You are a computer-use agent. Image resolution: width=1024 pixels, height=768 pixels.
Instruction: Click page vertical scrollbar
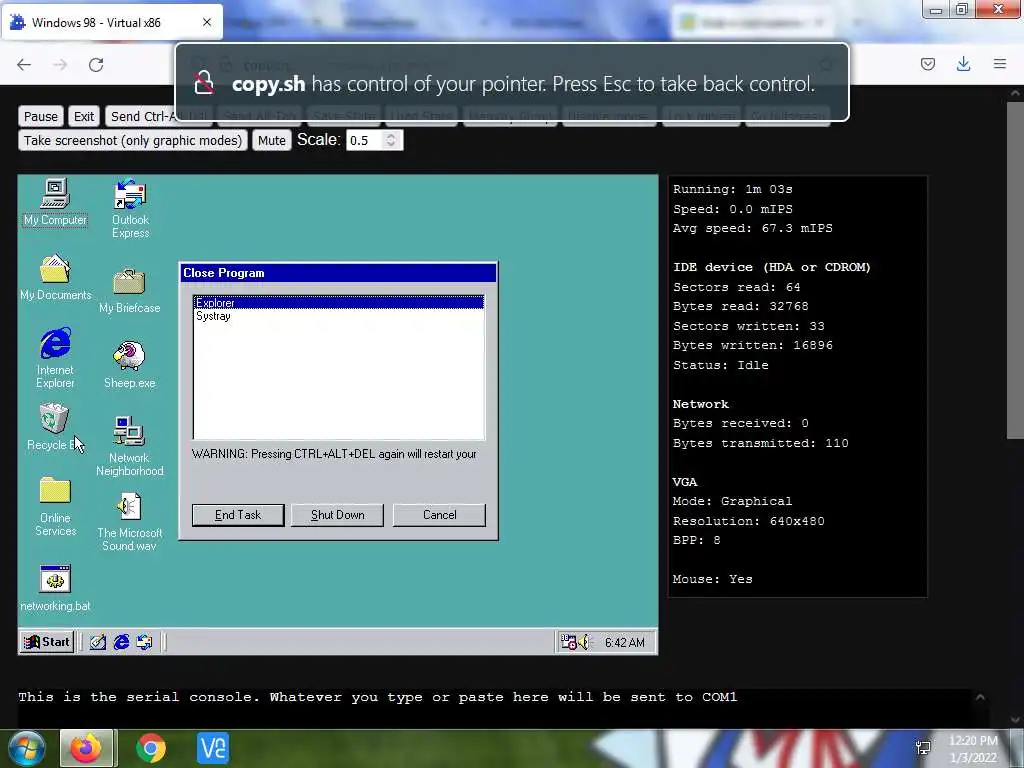pos(1015,270)
